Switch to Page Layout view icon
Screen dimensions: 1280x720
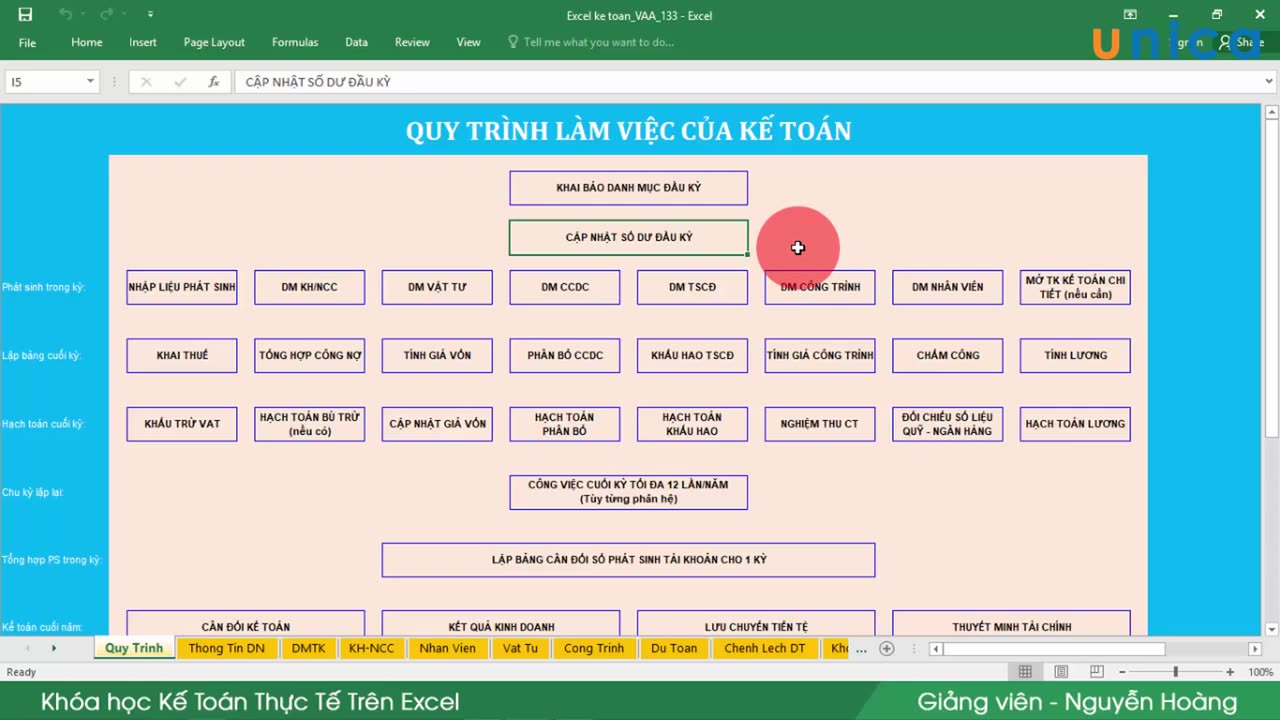click(1061, 672)
